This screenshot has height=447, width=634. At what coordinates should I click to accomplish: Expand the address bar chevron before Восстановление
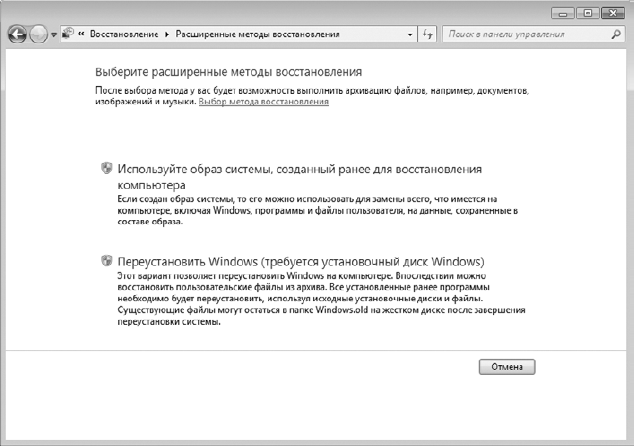coord(81,34)
